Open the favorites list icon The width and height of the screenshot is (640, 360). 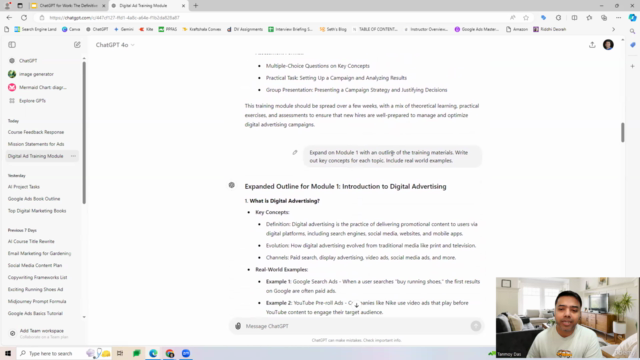589,18
